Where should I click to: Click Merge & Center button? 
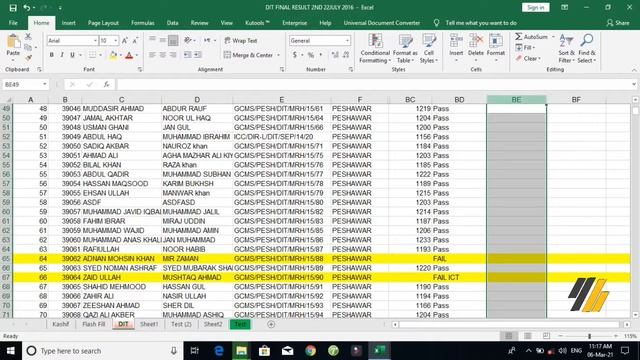click(x=248, y=55)
